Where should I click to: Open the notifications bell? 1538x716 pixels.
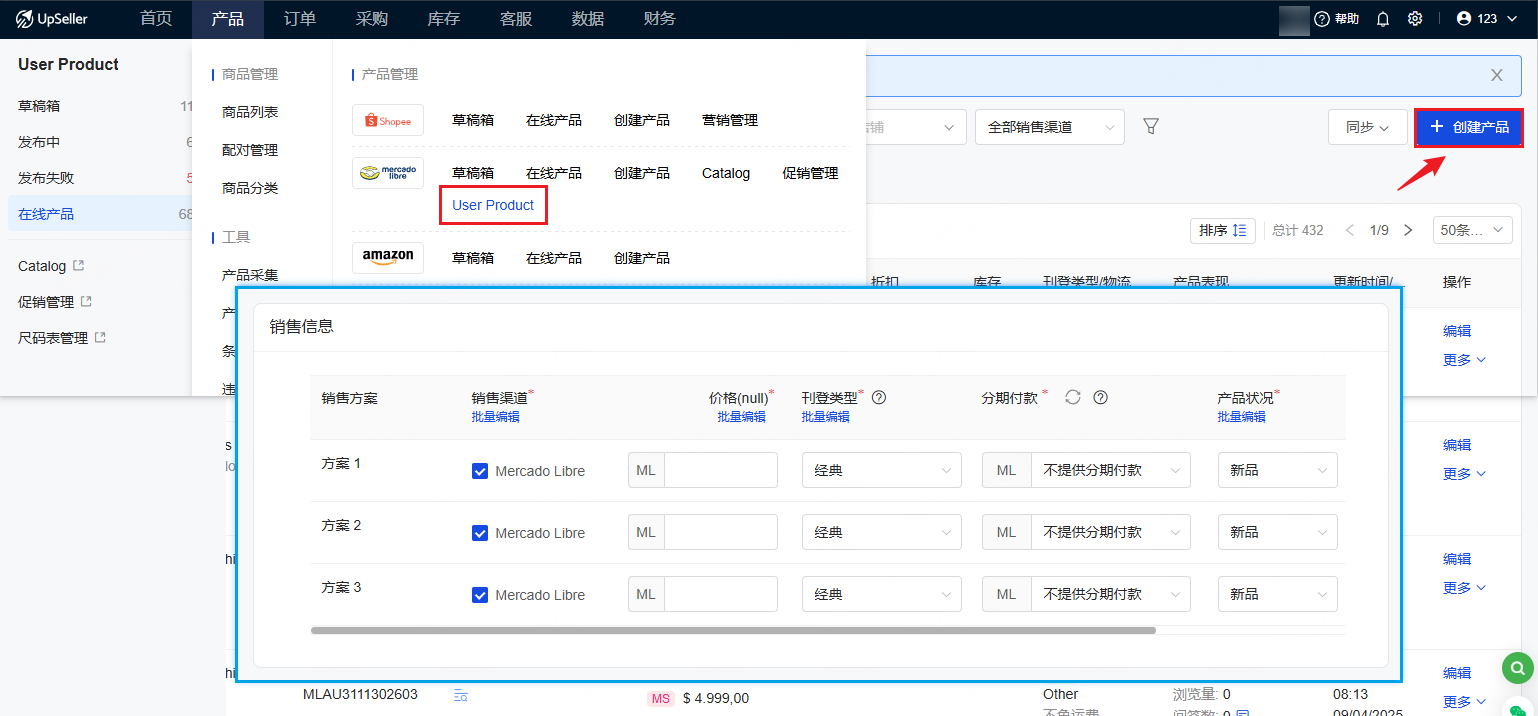[1383, 19]
